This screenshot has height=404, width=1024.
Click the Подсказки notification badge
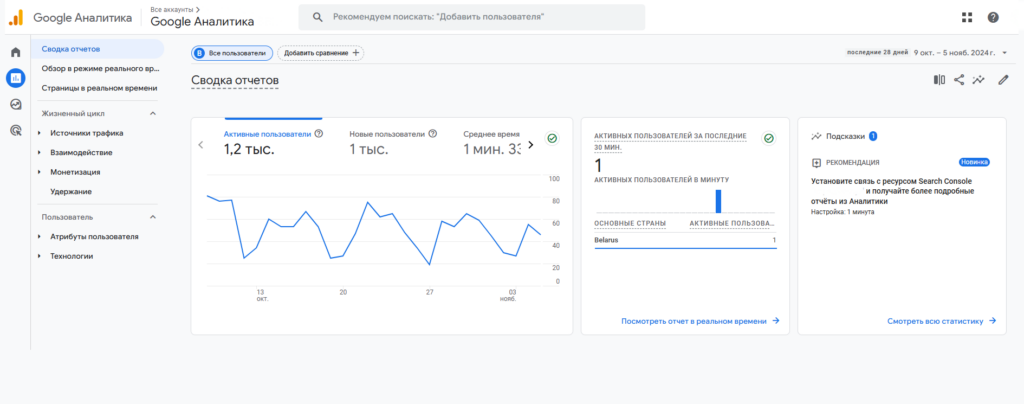(872, 136)
